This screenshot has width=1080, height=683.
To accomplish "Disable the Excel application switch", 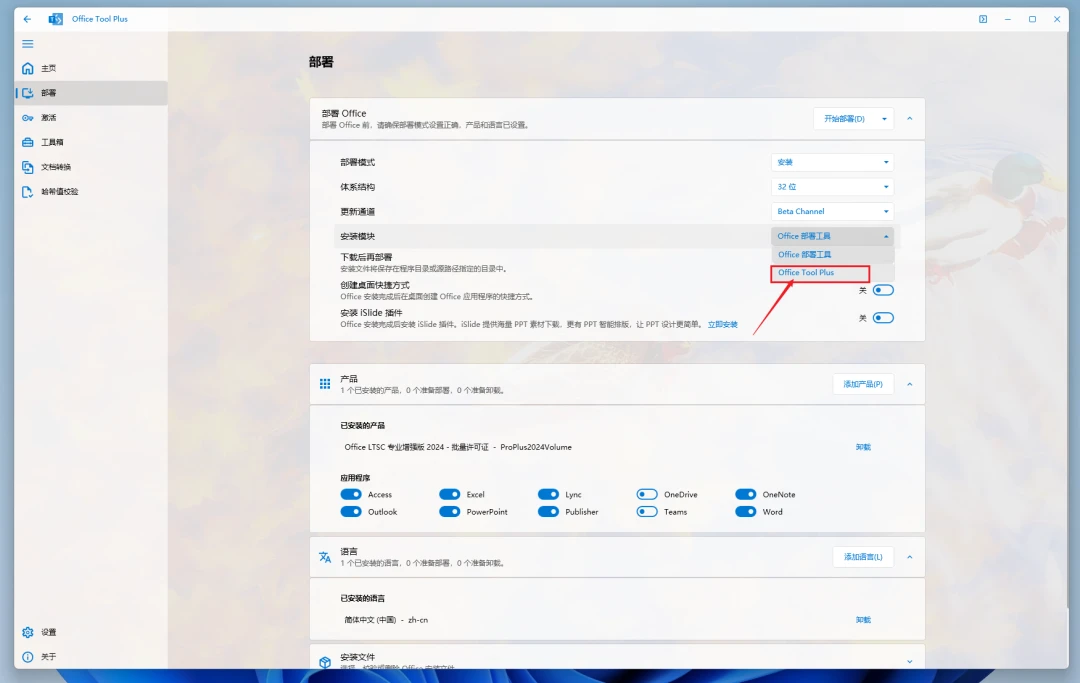I will (450, 494).
